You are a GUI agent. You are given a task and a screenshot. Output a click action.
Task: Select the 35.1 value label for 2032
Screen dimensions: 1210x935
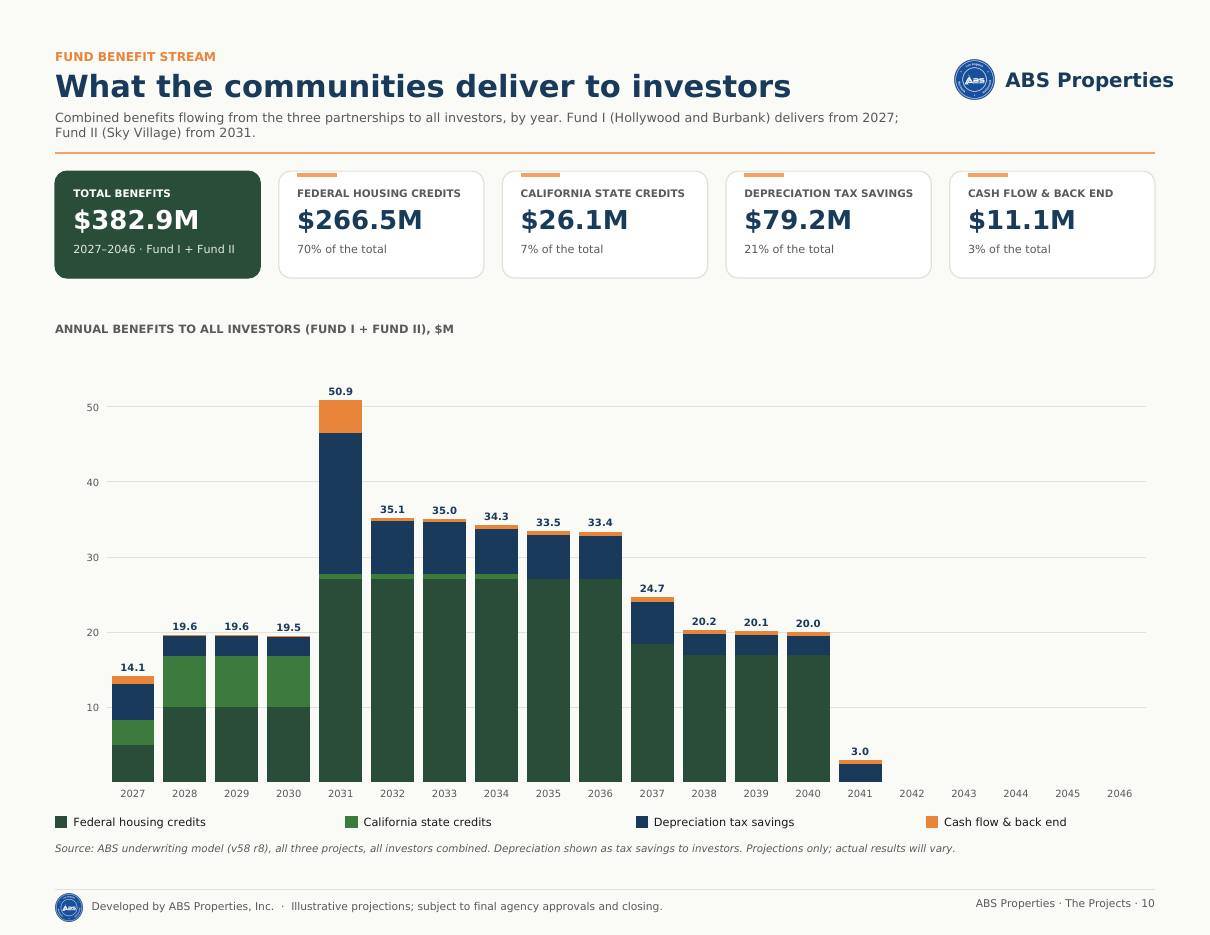[392, 510]
